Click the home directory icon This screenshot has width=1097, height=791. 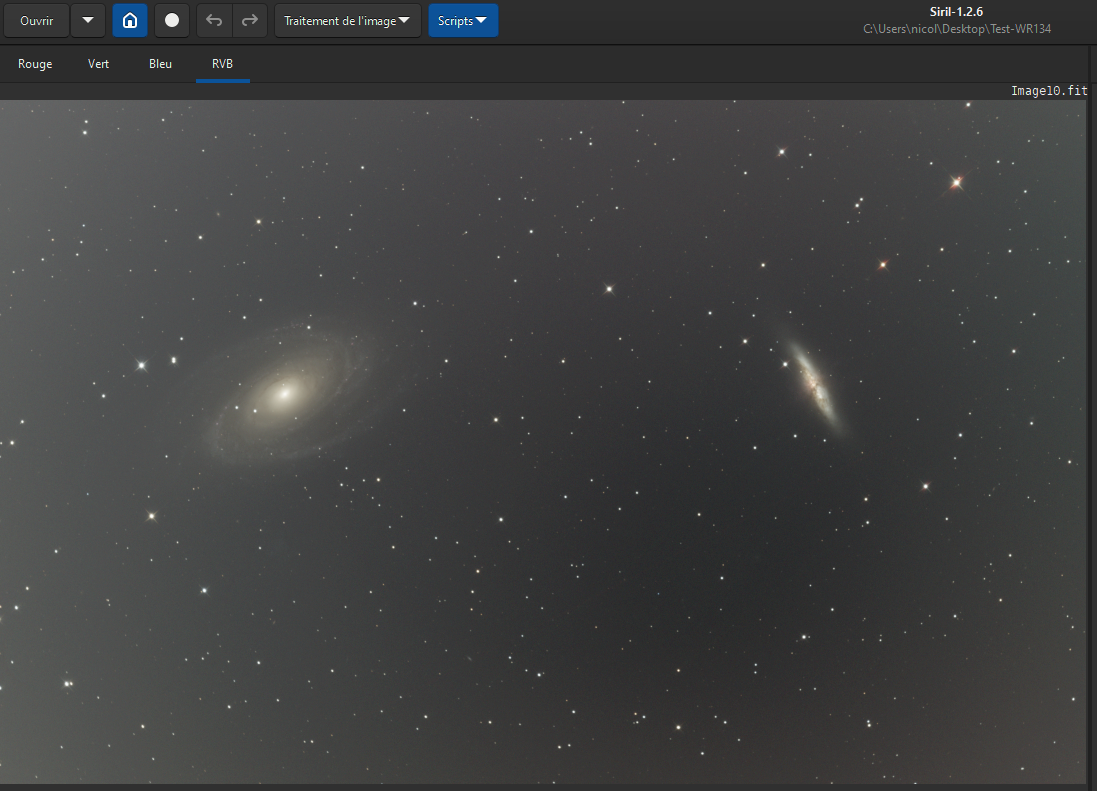point(130,21)
